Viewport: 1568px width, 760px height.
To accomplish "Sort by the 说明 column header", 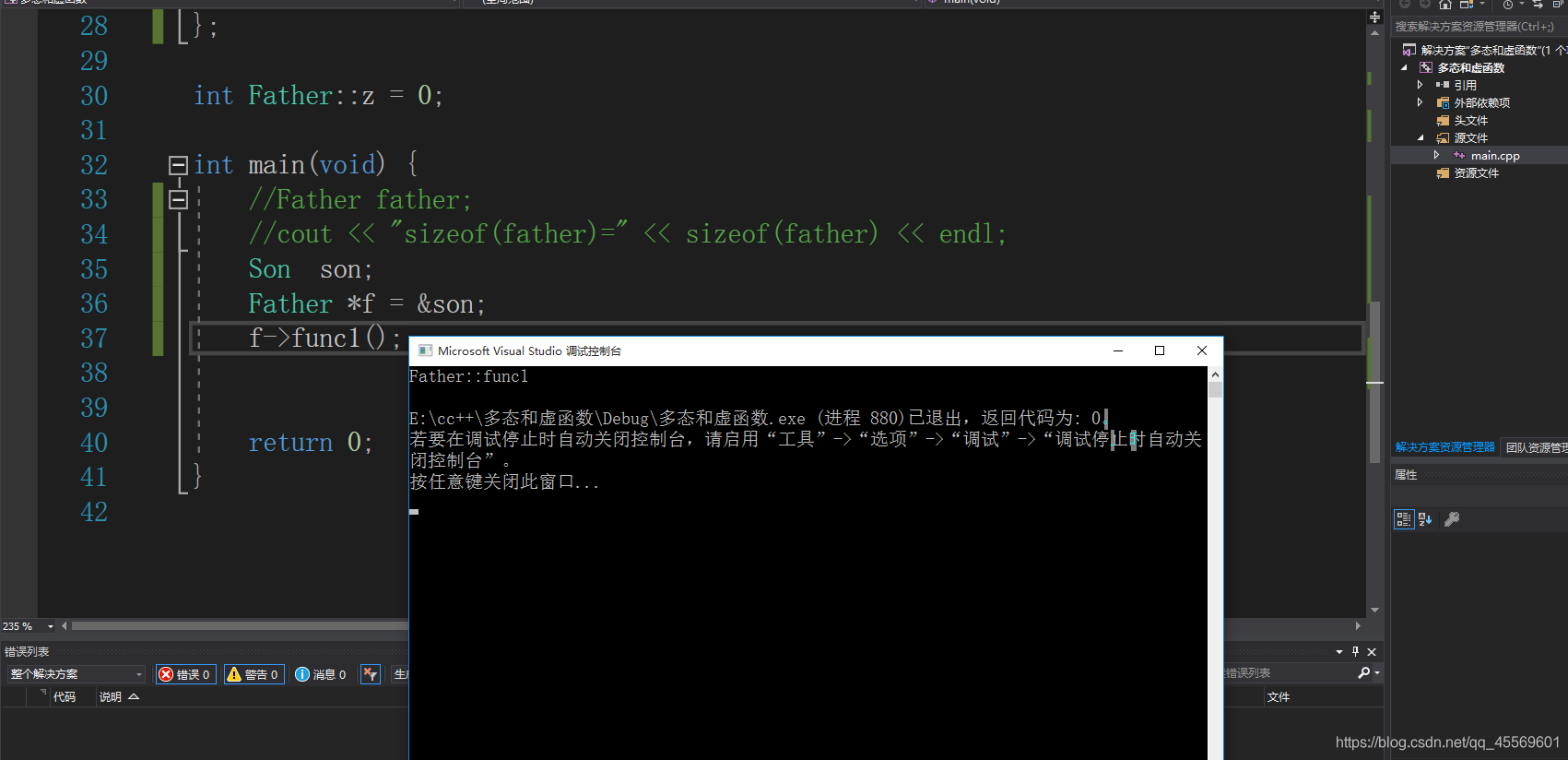I will click(x=110, y=697).
